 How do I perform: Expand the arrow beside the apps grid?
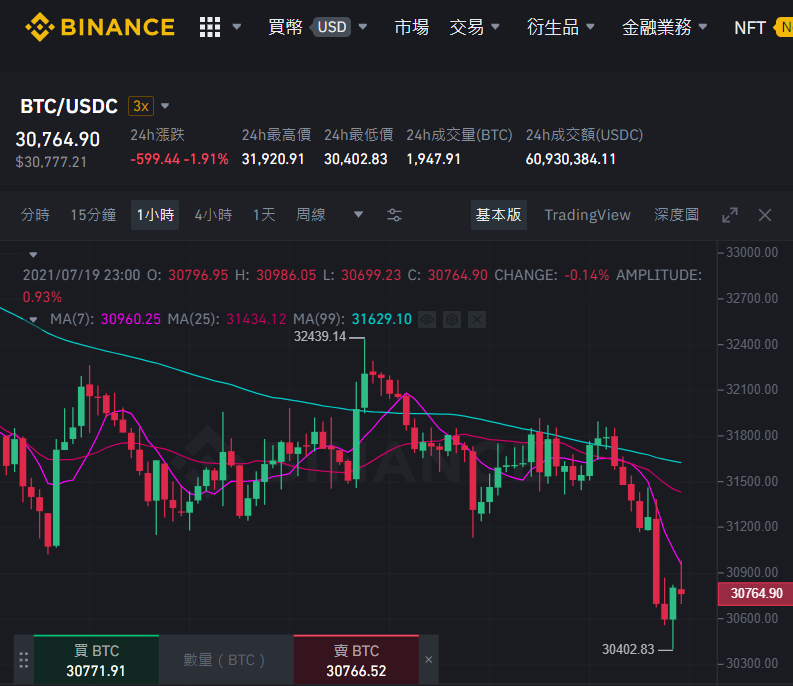237,26
